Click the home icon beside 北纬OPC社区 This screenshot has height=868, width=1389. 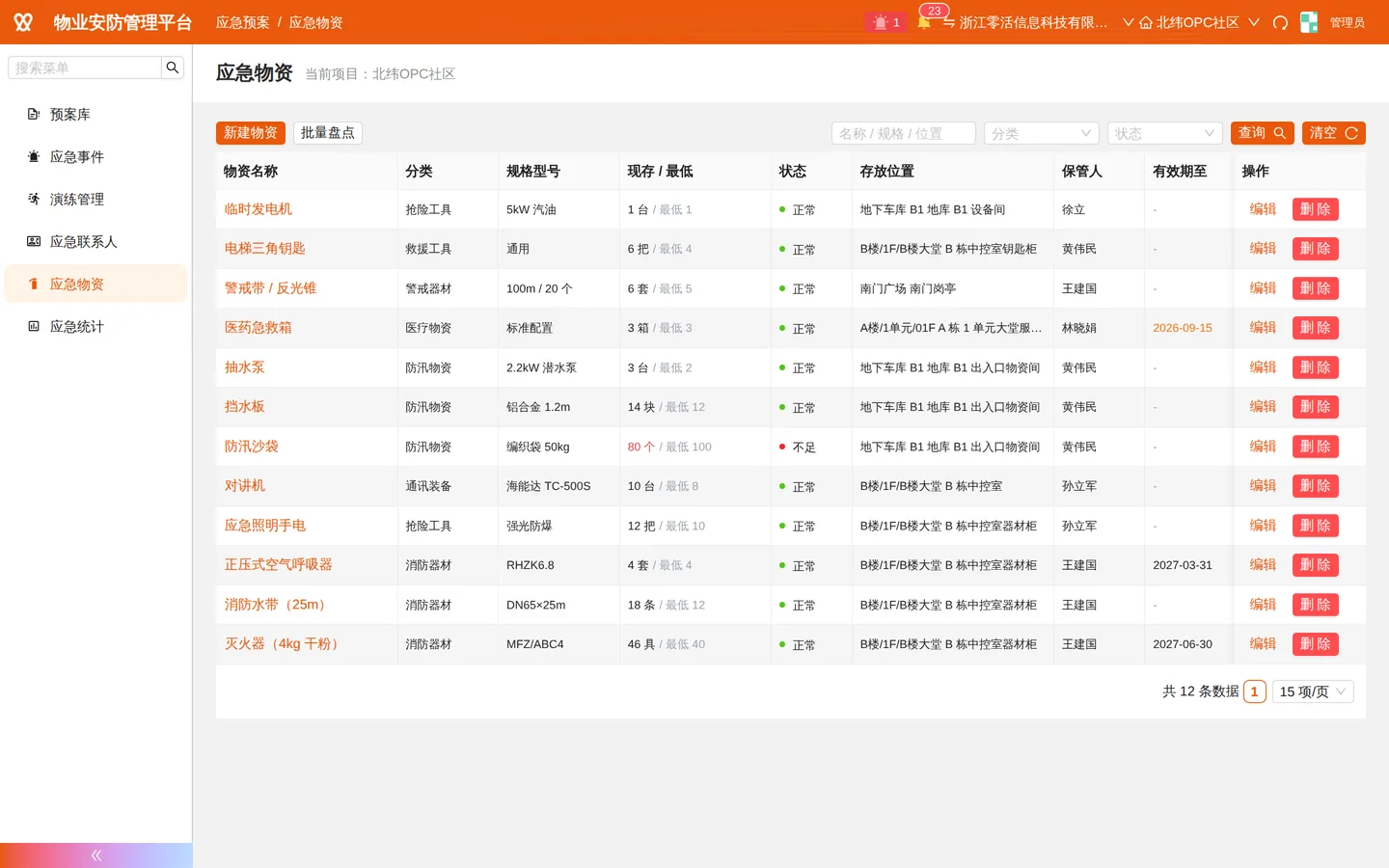point(1146,22)
